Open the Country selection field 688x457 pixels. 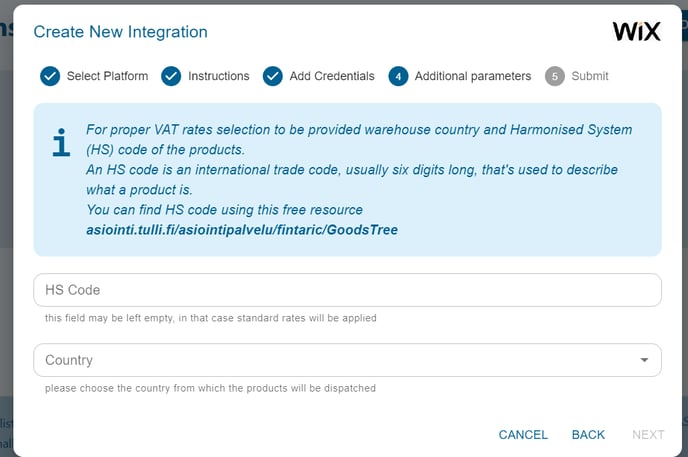click(347, 360)
